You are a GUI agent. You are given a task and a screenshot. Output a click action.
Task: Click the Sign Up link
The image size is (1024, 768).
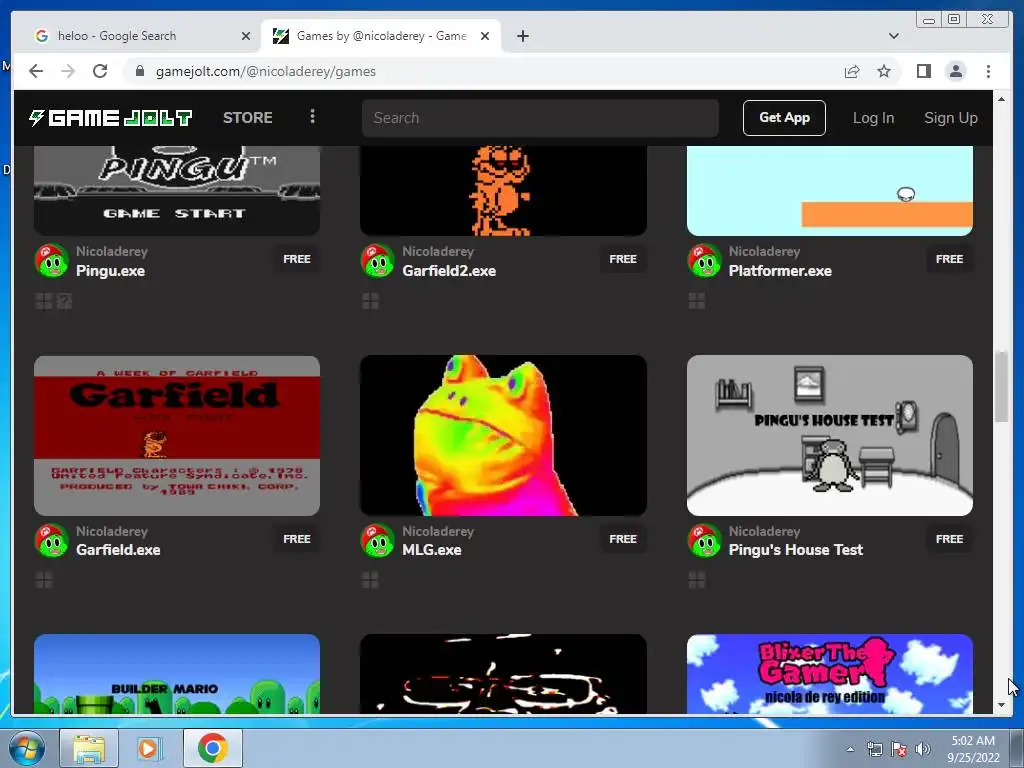point(951,118)
